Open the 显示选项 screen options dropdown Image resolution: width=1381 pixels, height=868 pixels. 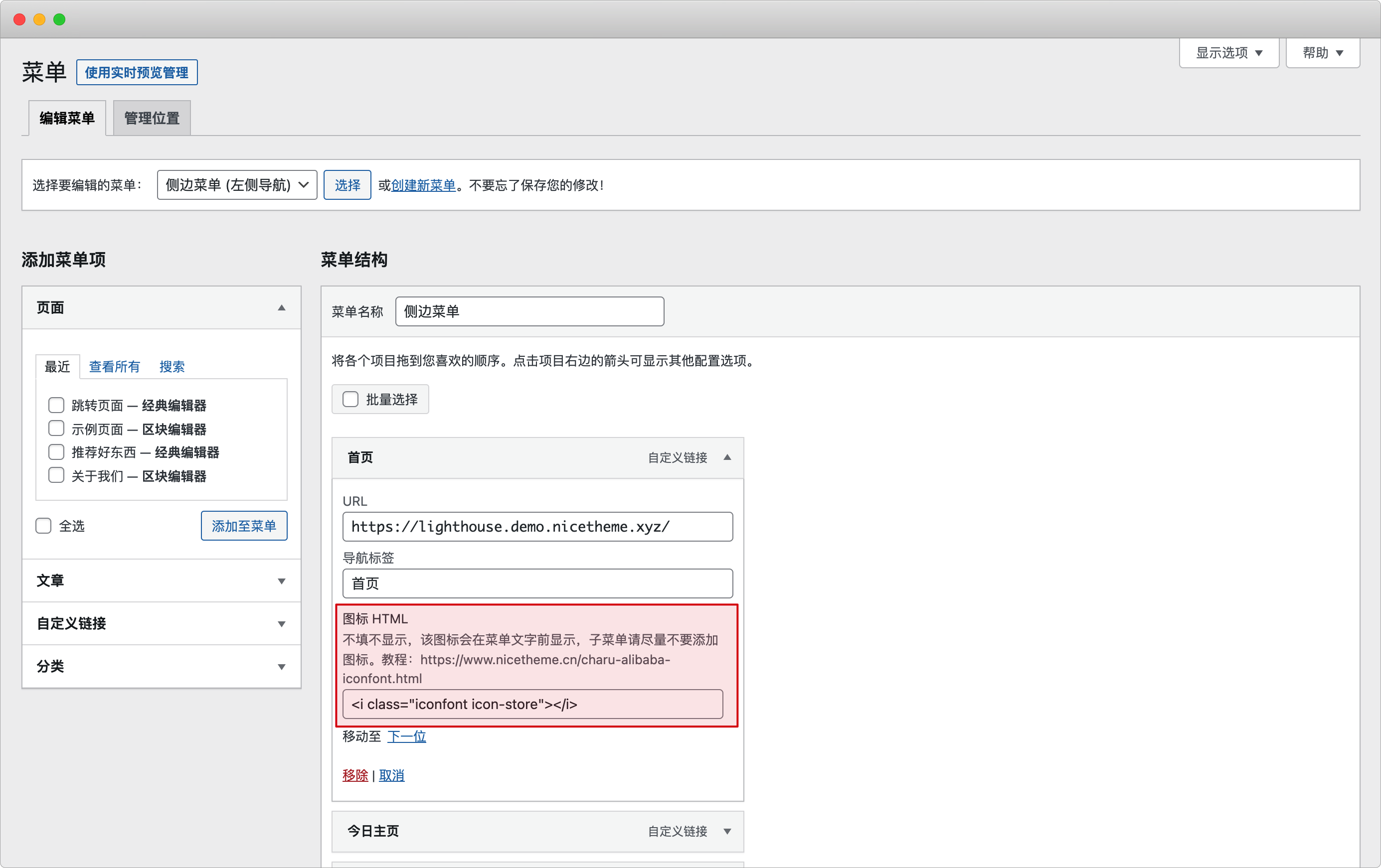click(x=1228, y=53)
